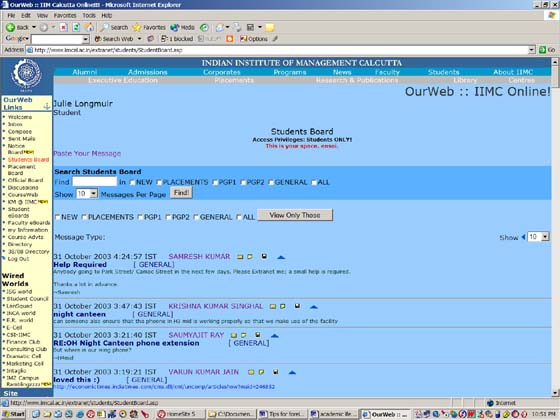Click the vertical scrollbar down arrow
Viewport: 560px width, 420px height.
pyautogui.click(x=555, y=393)
